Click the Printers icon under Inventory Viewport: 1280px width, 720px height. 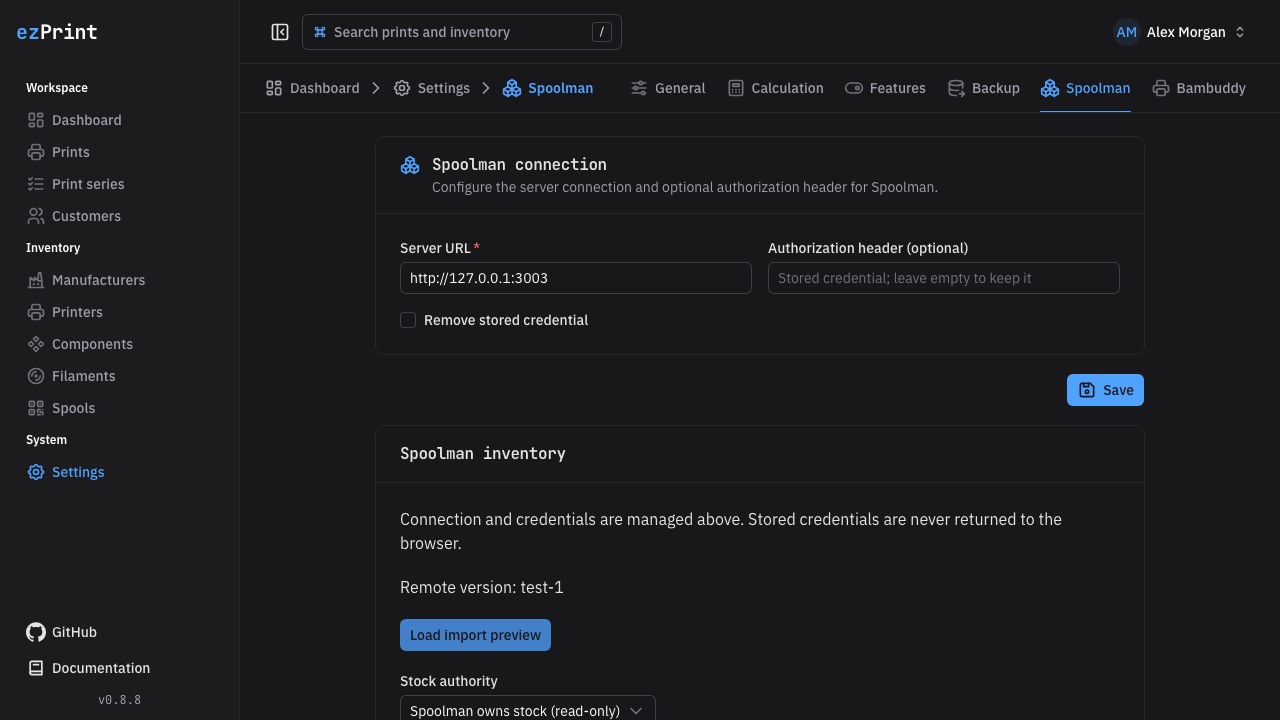coord(36,312)
